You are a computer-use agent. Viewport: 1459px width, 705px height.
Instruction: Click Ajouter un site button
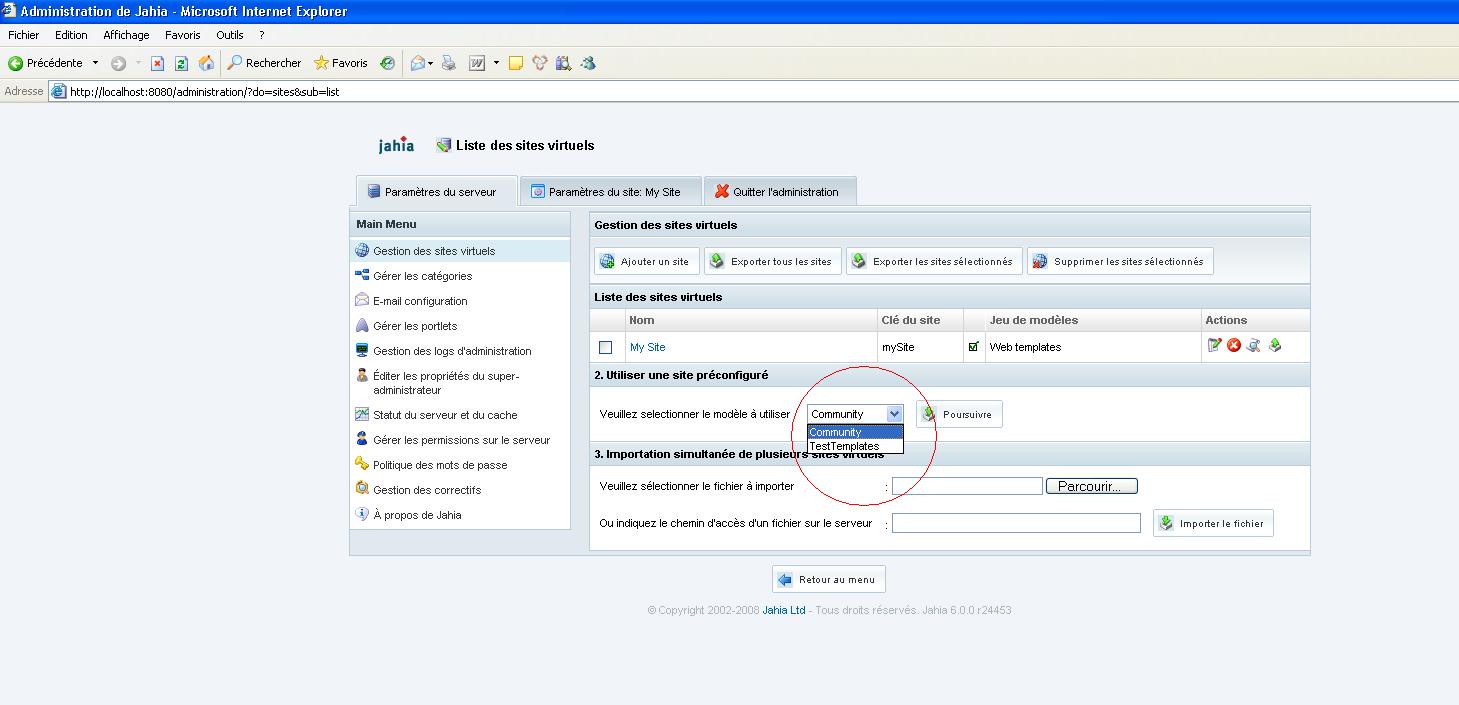click(x=646, y=262)
